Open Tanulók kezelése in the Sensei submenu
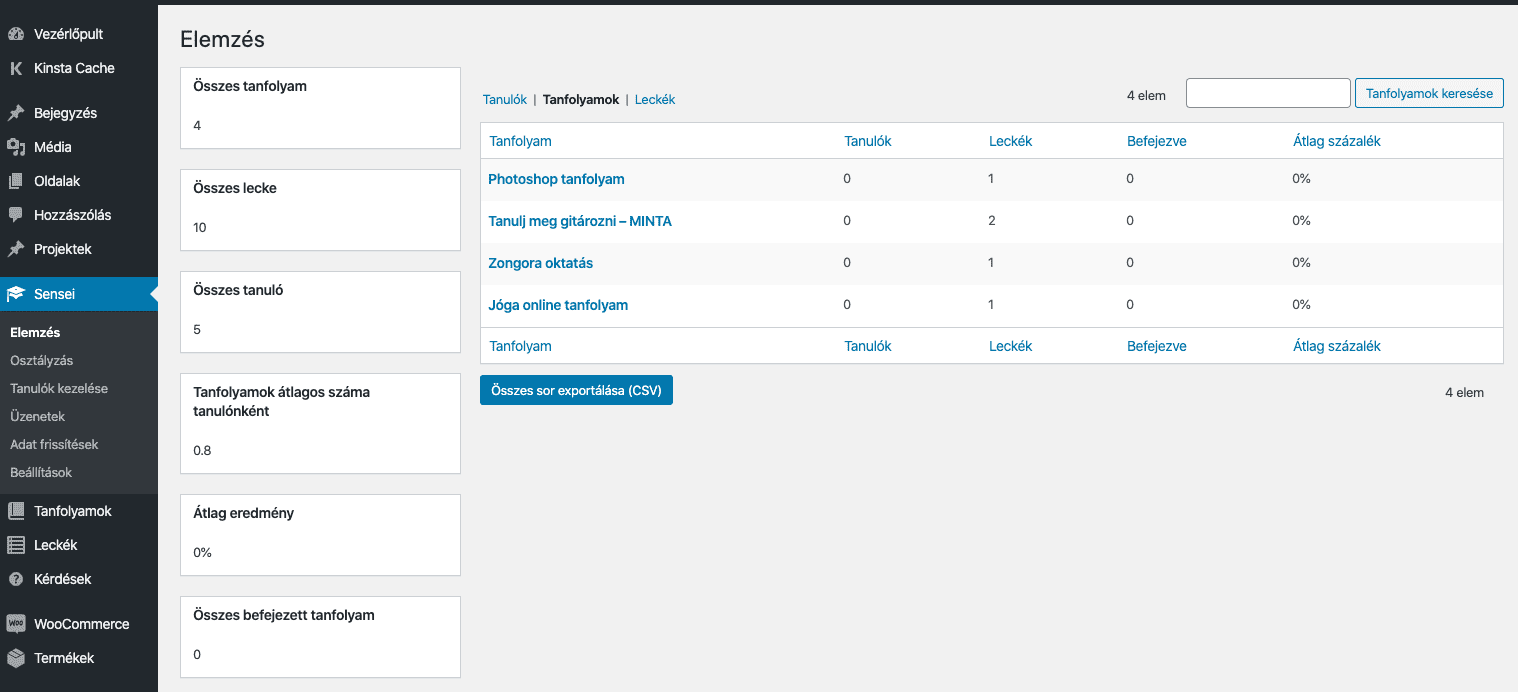Image resolution: width=1518 pixels, height=692 pixels. click(59, 388)
